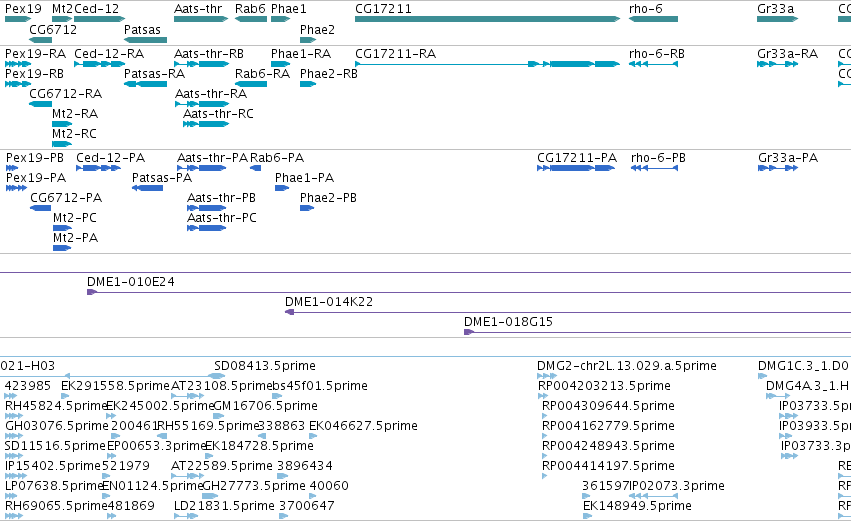
Task: Select BAC clone DME1-010E24
Action: tap(469, 293)
